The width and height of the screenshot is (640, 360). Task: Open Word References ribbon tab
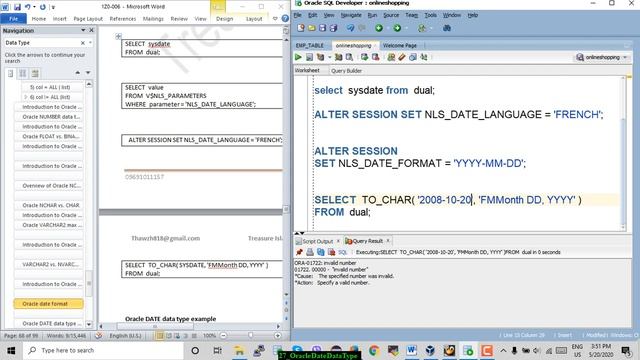point(122,19)
